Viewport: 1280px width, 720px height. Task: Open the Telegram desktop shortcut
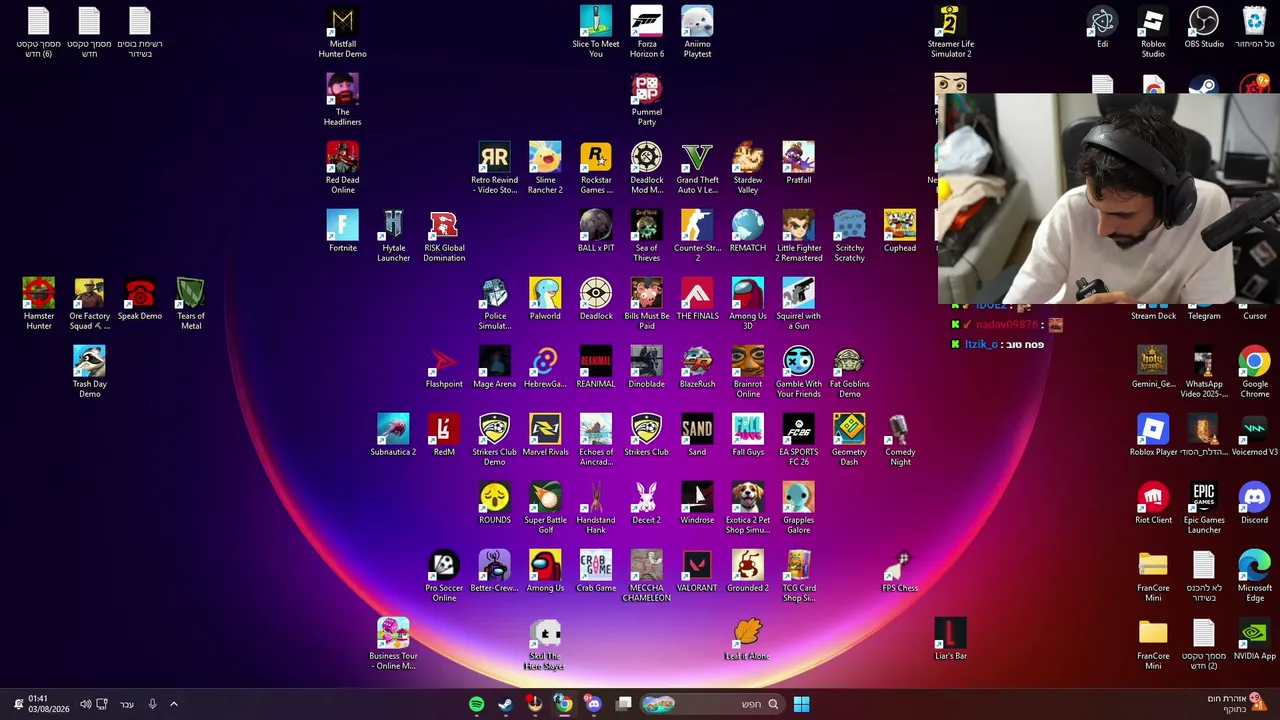pyautogui.click(x=1204, y=312)
